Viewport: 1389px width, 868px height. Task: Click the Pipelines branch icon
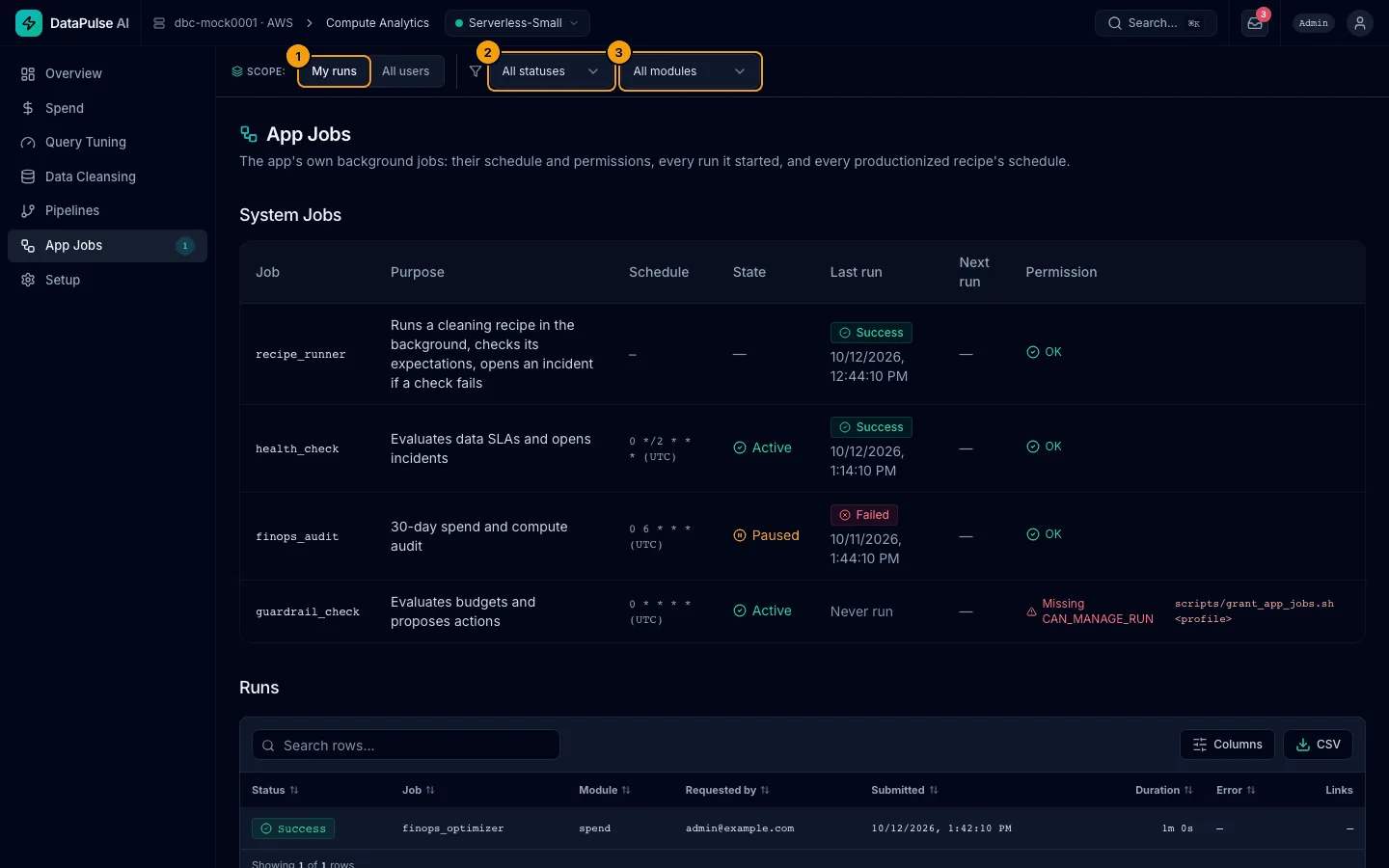pos(28,211)
